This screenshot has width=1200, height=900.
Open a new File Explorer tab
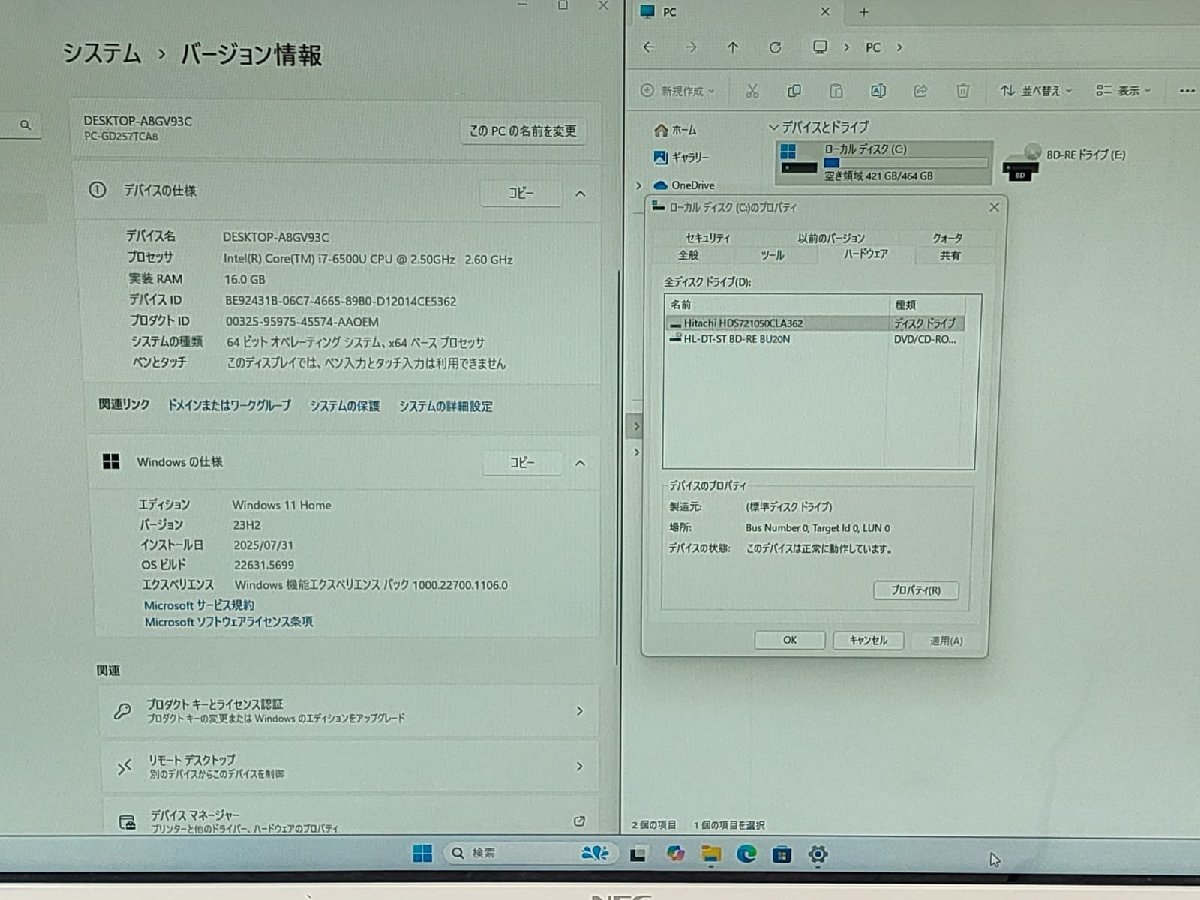[864, 12]
